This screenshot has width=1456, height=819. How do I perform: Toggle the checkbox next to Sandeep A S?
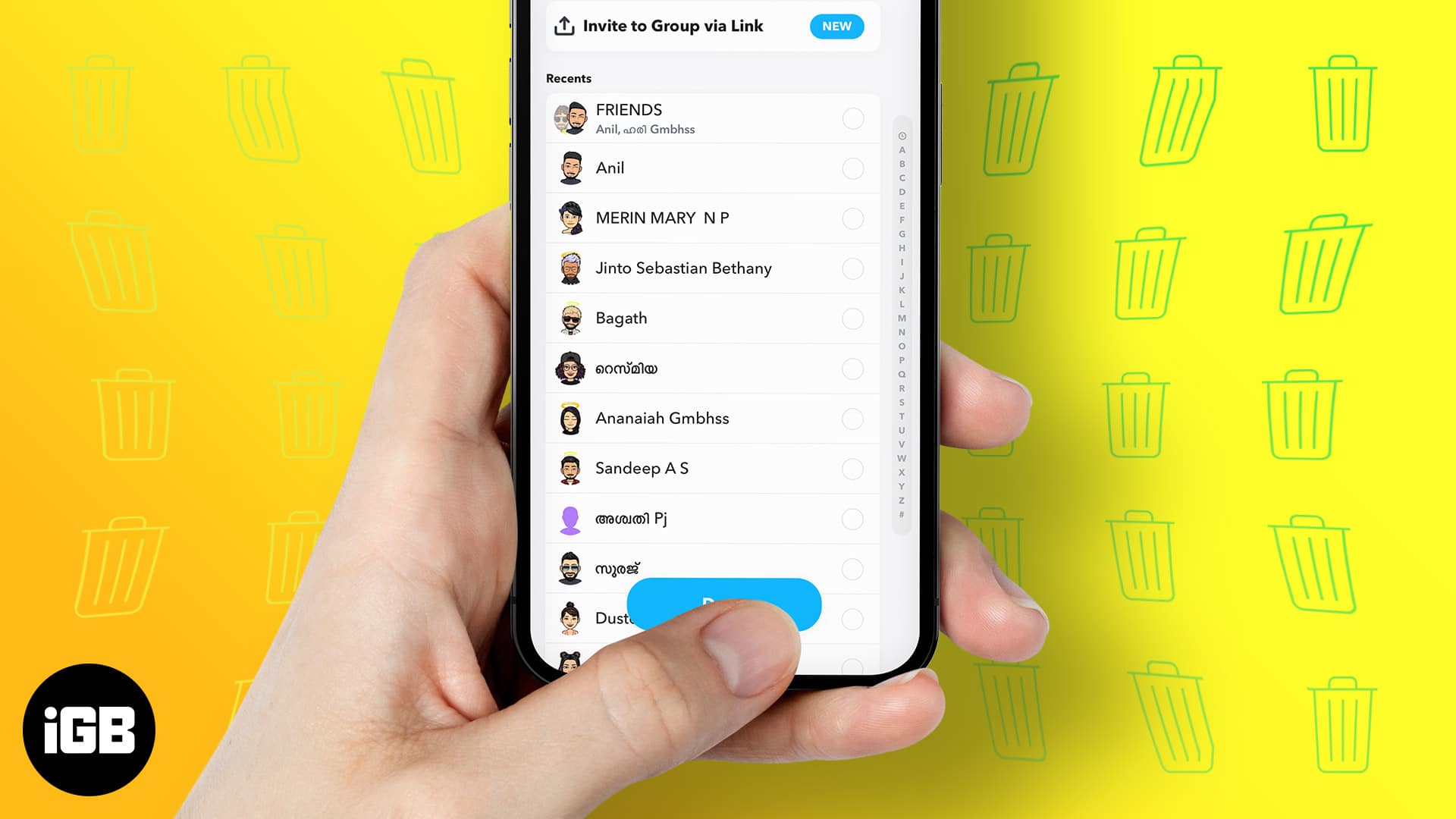pyautogui.click(x=852, y=468)
